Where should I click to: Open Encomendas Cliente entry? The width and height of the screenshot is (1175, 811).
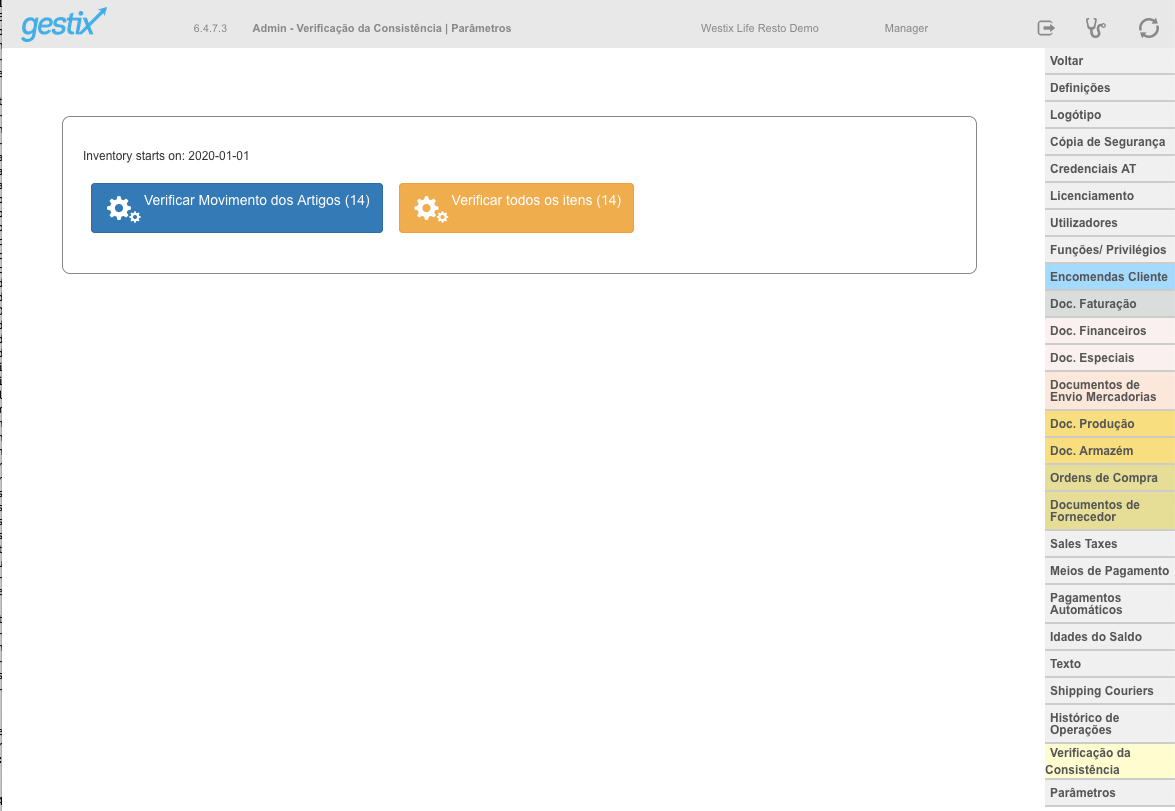(1109, 277)
